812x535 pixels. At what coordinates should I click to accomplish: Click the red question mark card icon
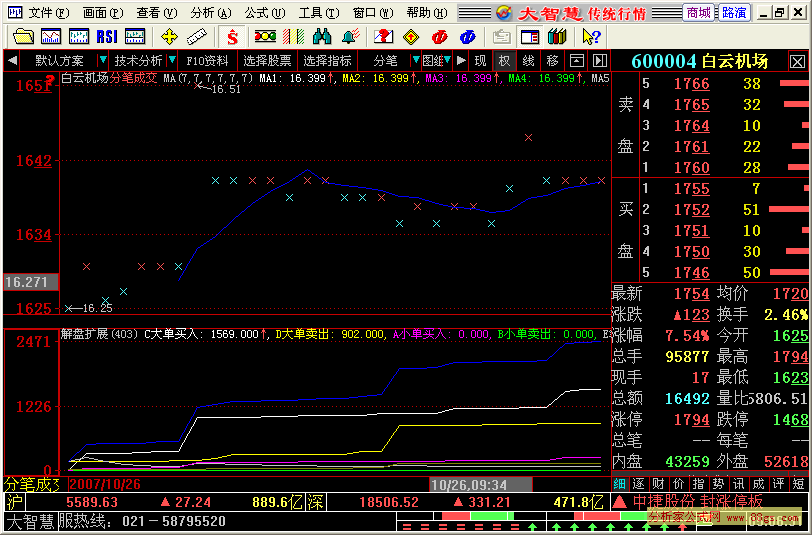(383, 37)
